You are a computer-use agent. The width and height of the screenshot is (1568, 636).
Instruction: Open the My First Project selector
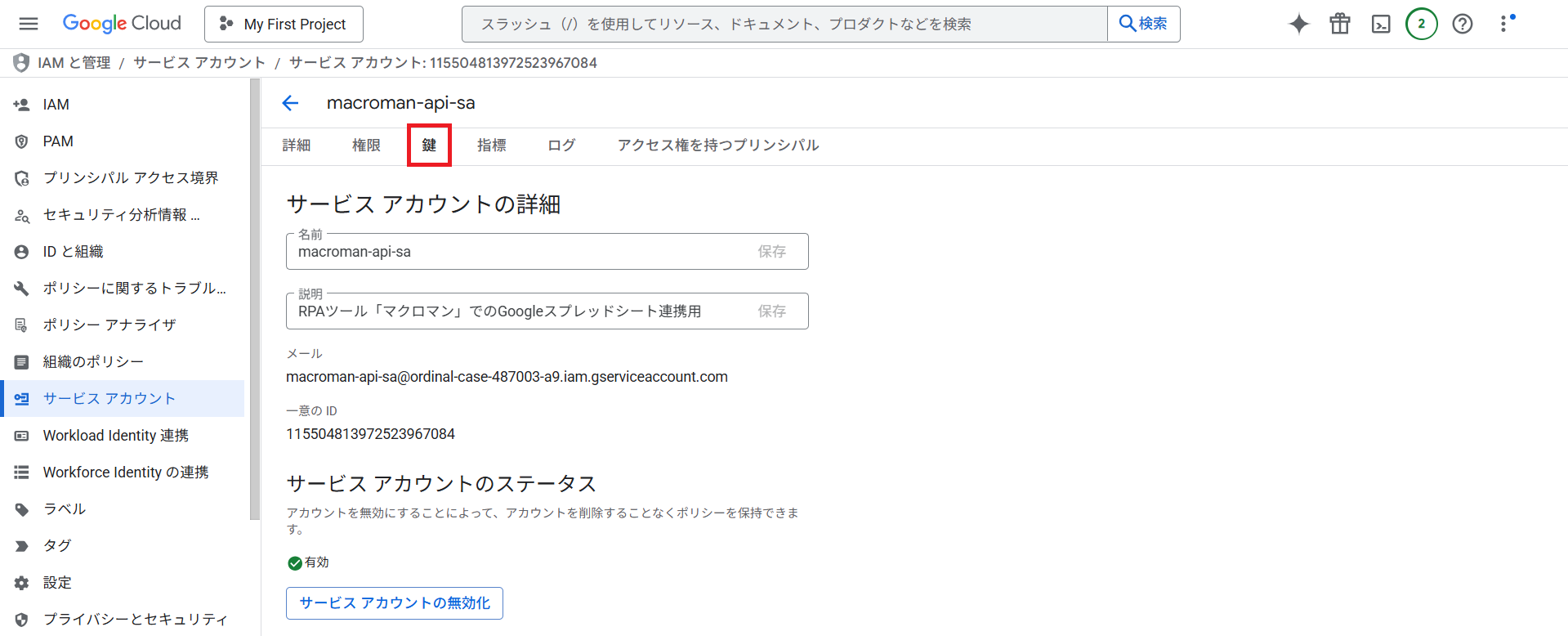284,25
